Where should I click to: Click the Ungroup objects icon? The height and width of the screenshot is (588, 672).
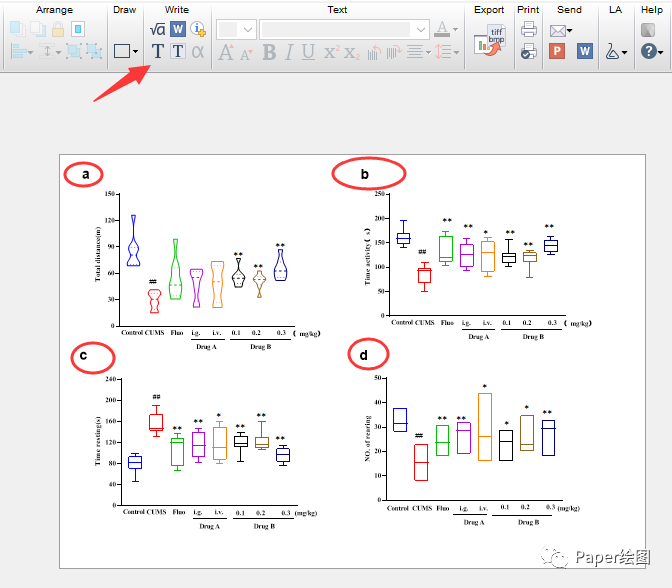click(x=94, y=51)
